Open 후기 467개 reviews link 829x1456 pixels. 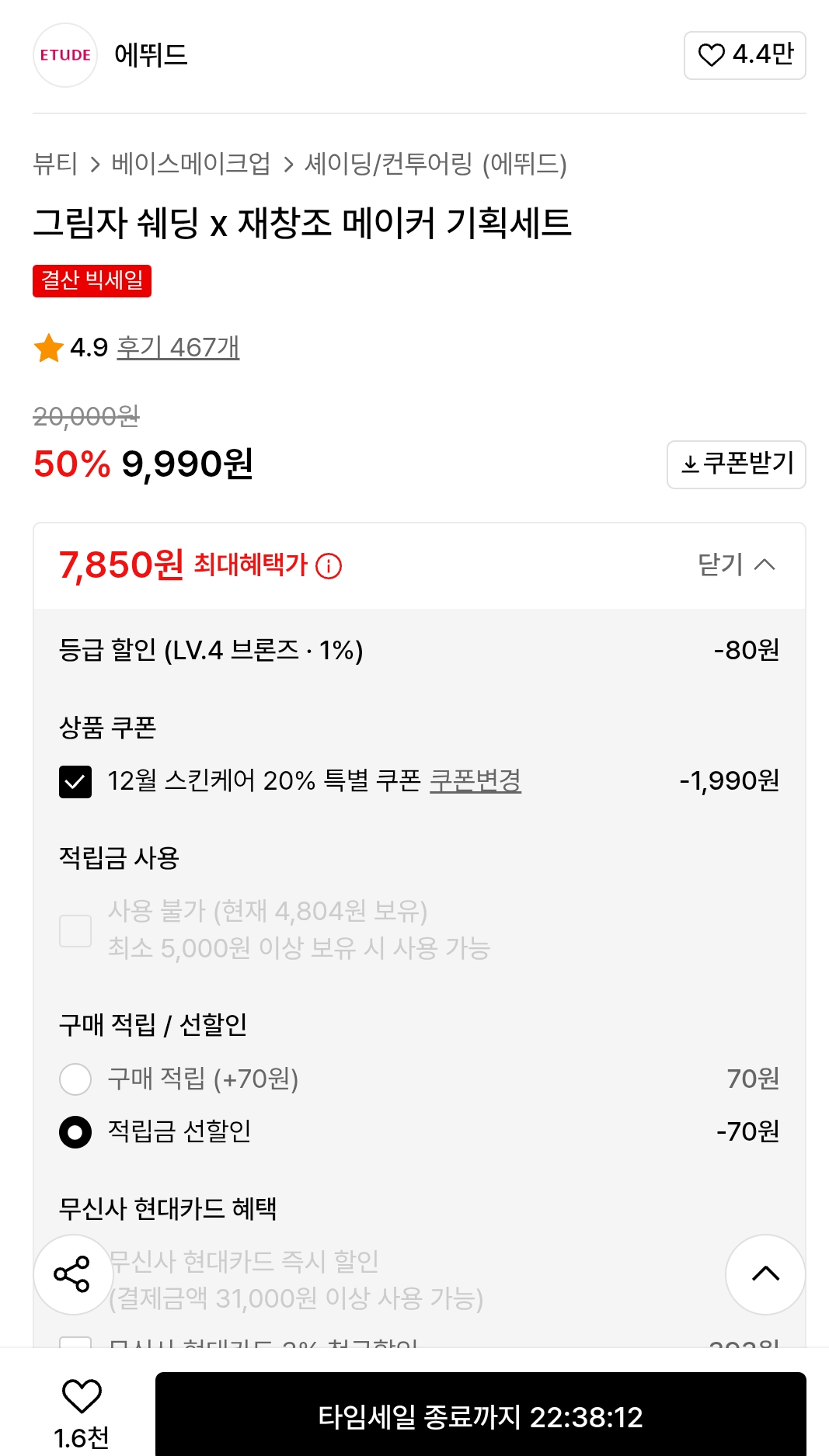pos(178,347)
